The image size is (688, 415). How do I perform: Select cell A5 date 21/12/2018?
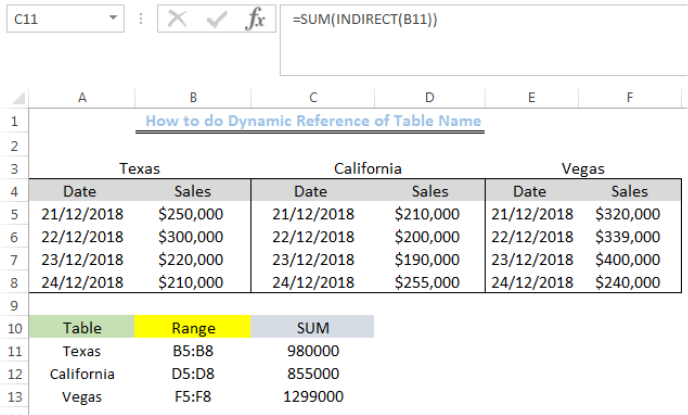tap(82, 214)
